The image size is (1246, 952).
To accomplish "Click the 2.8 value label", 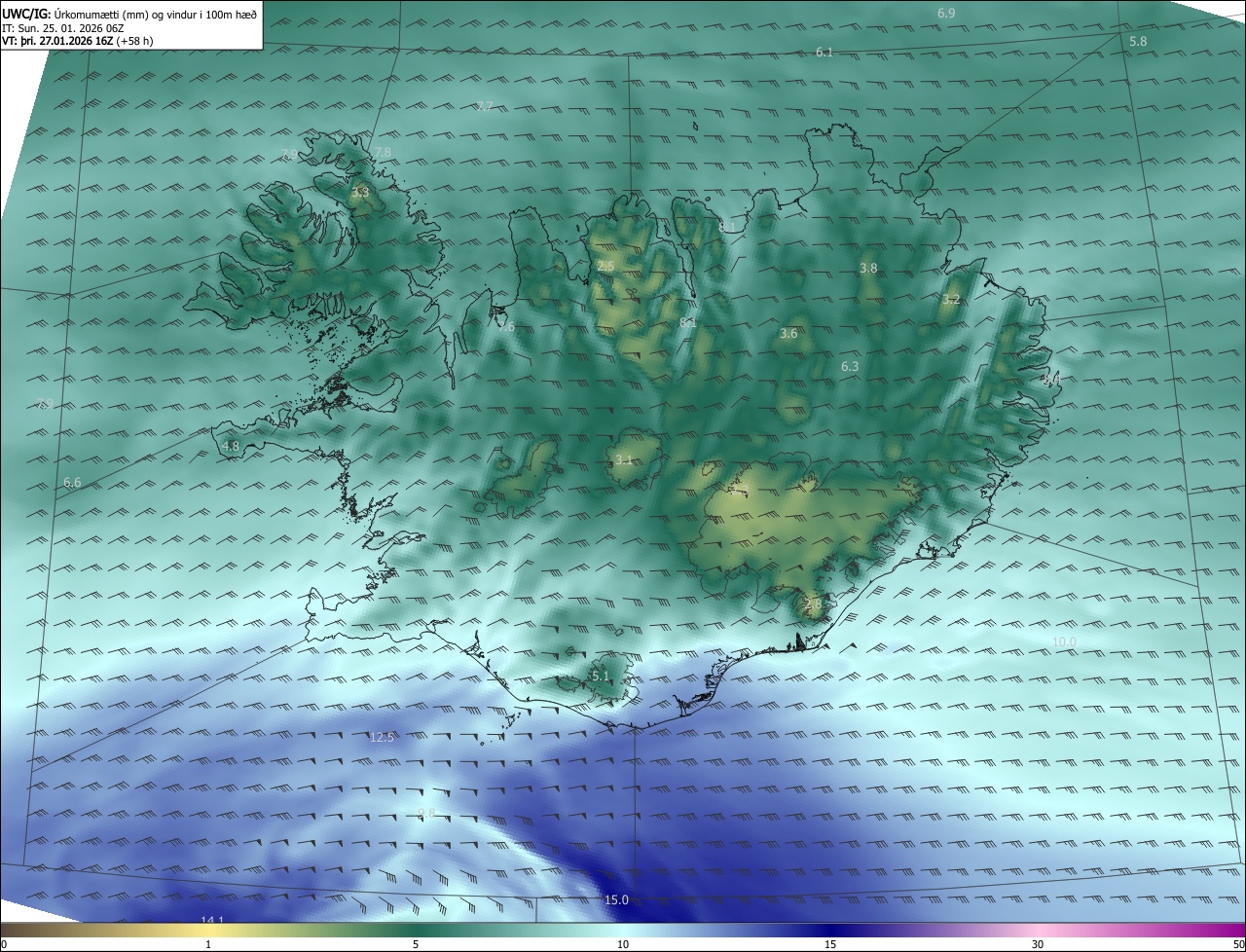I will pyautogui.click(x=813, y=604).
